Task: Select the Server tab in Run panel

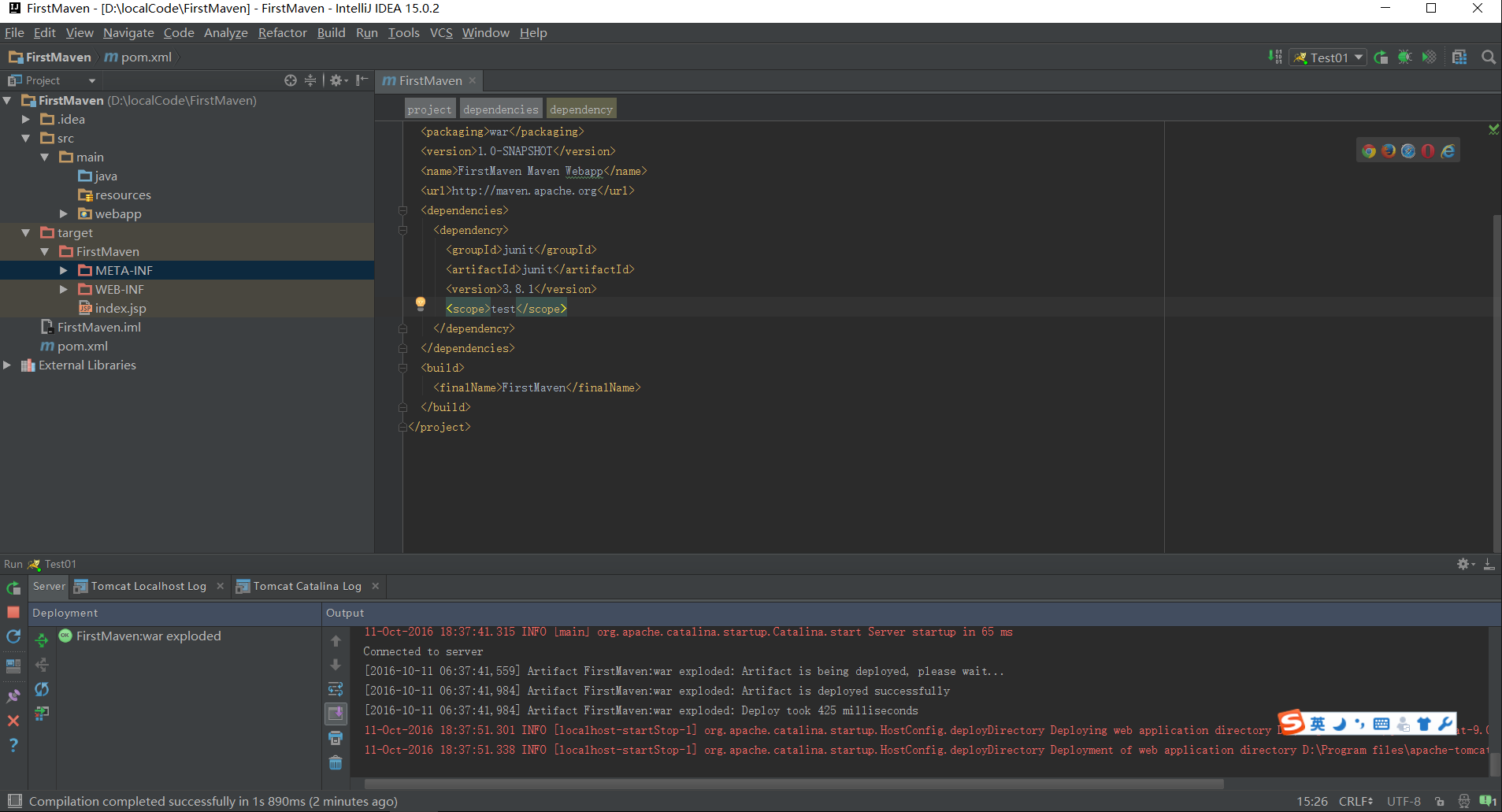Action: pos(49,586)
